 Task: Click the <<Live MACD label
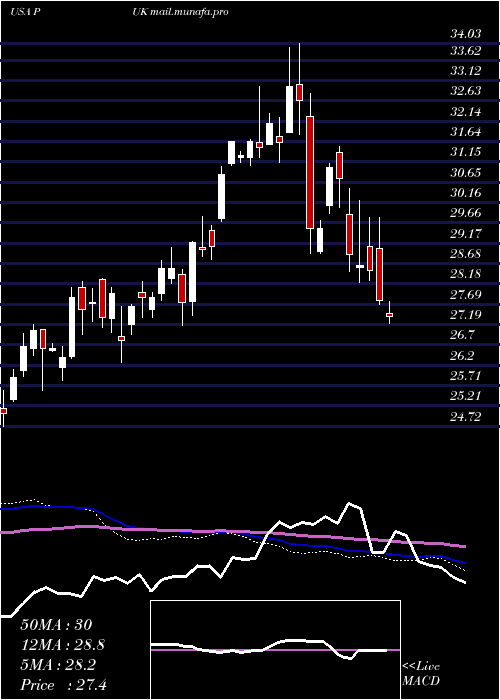click(421, 674)
